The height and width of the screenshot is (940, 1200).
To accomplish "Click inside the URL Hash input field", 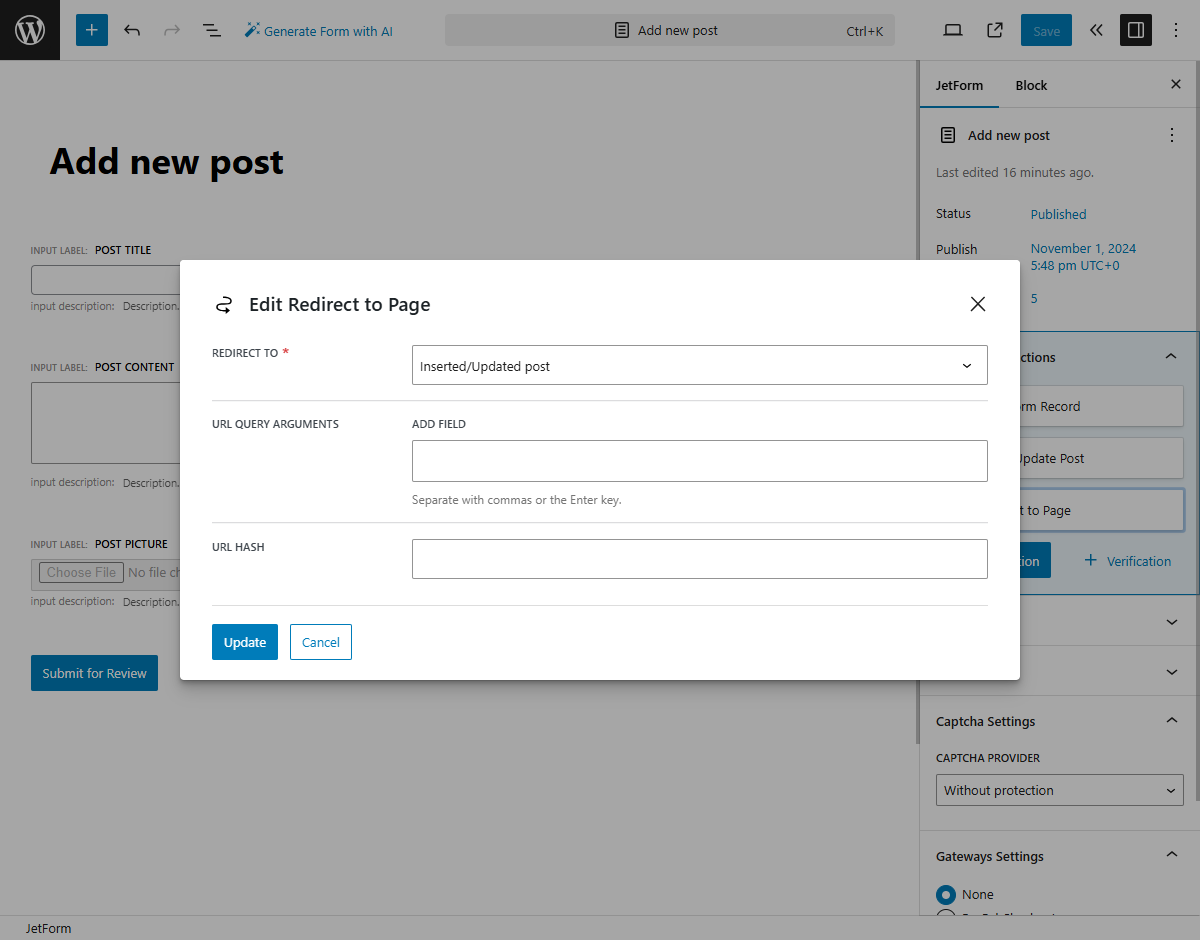I will click(699, 558).
